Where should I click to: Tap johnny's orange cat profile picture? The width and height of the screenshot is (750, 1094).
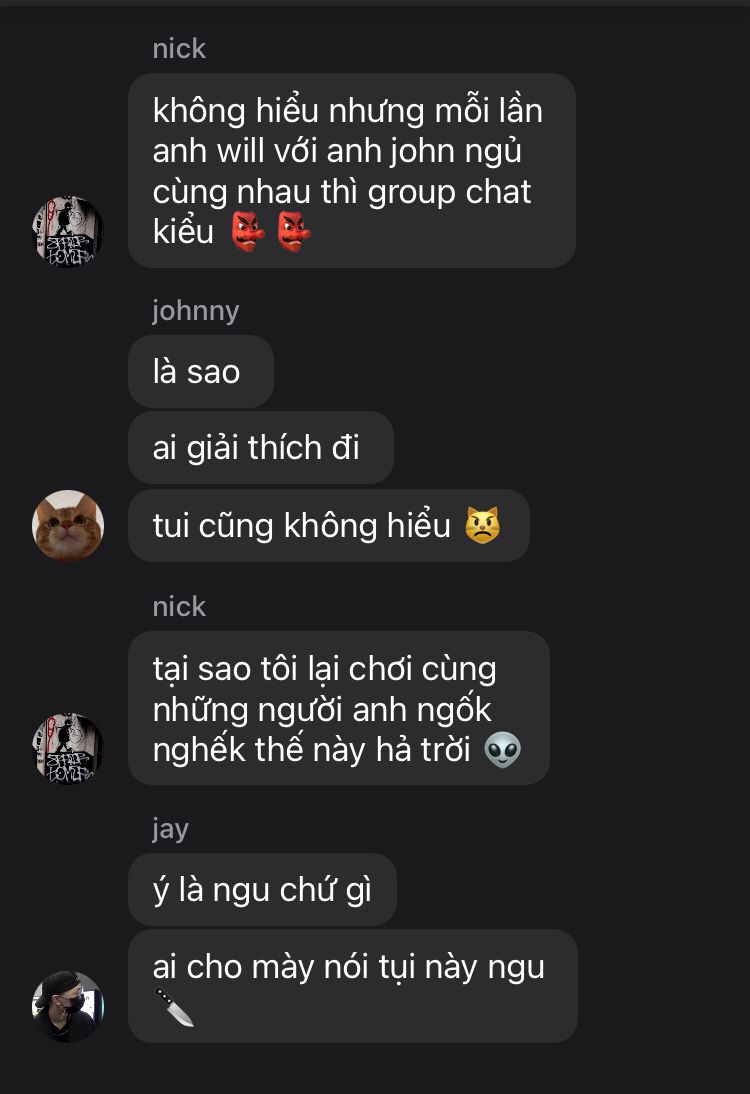coord(68,525)
